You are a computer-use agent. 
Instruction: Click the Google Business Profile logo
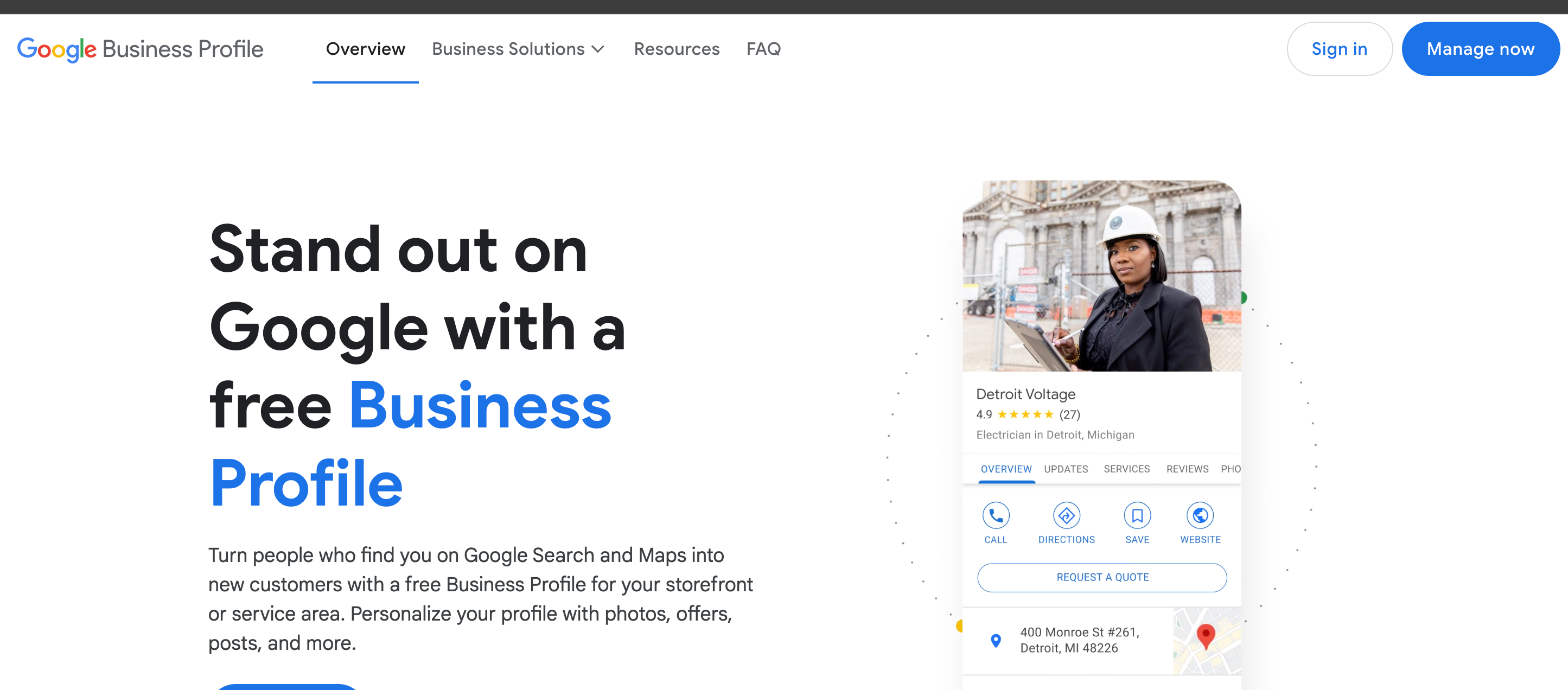[140, 49]
